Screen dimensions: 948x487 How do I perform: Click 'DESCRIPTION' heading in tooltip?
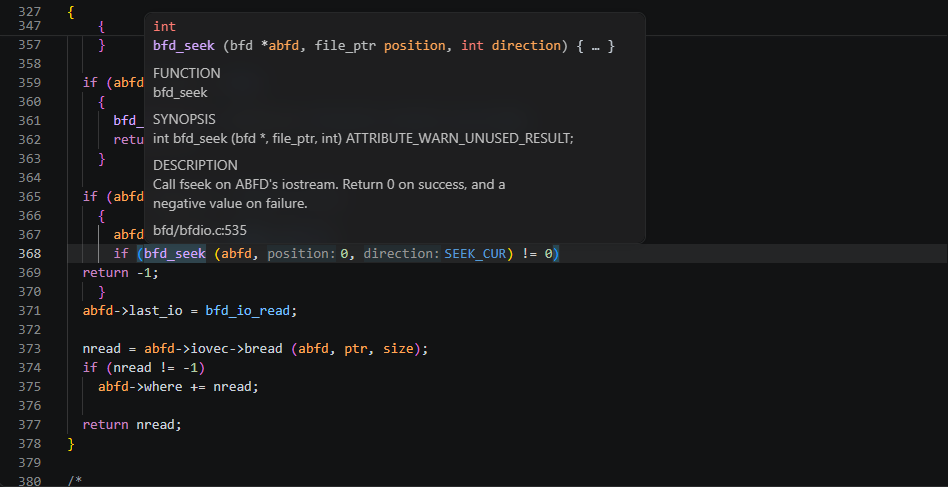coord(195,165)
